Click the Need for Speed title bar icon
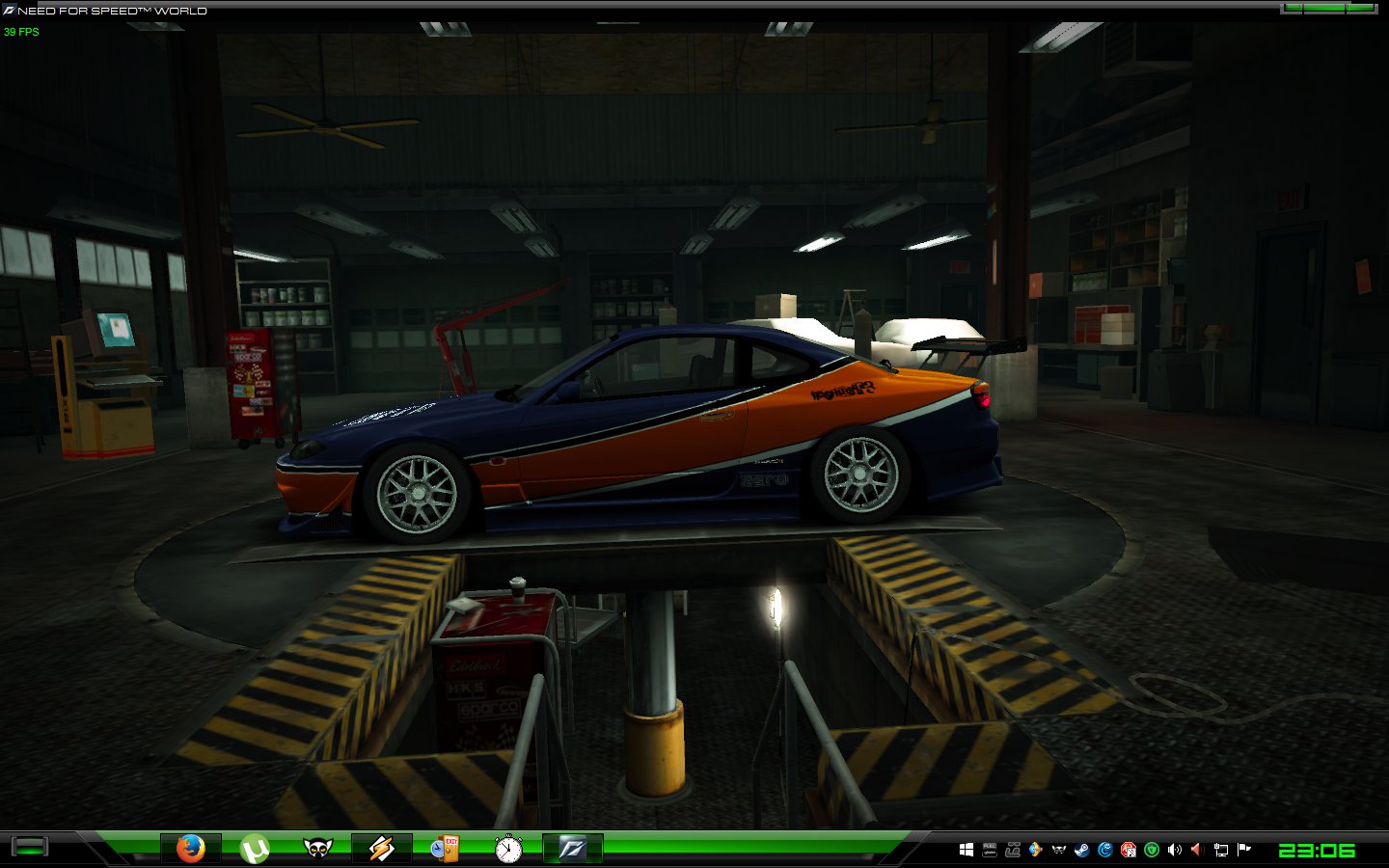This screenshot has height=868, width=1389. pos(9,11)
